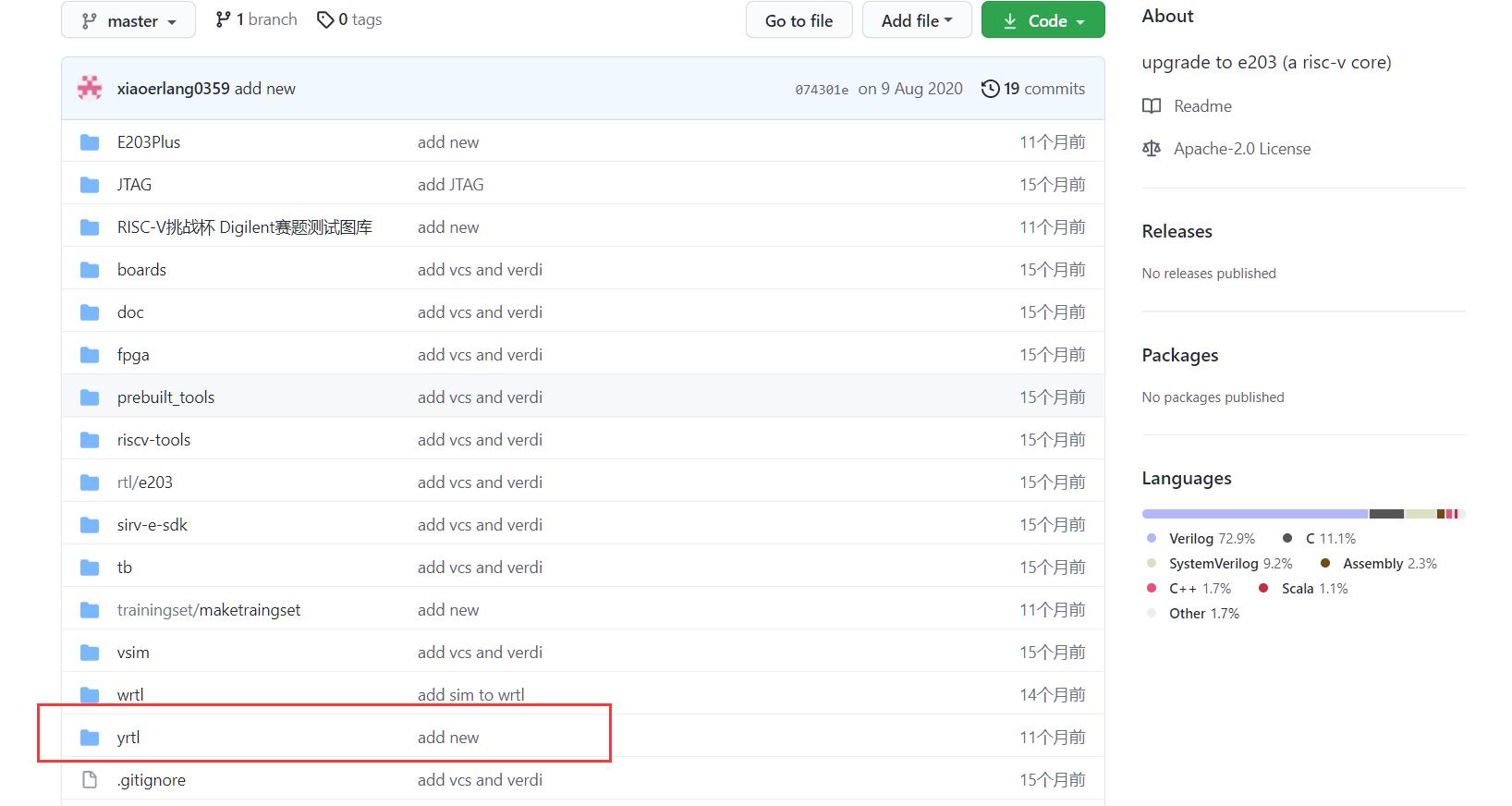
Task: Open the 'add new' message in header row
Action: pyautogui.click(x=265, y=89)
